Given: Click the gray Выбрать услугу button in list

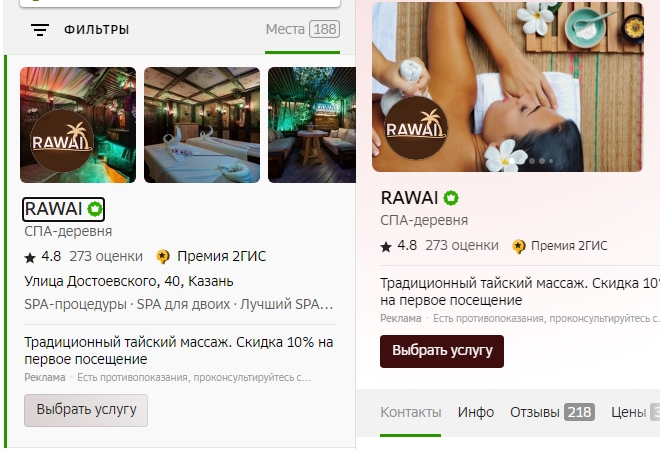Looking at the screenshot, I should coord(86,410).
